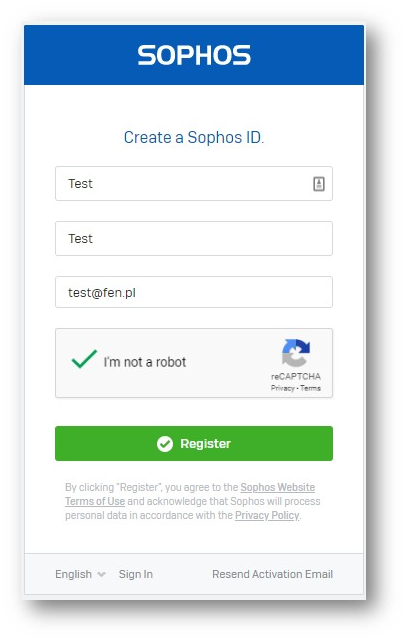Click the reCAPTCHA Privacy link
This screenshot has height=642, width=408.
coord(283,388)
